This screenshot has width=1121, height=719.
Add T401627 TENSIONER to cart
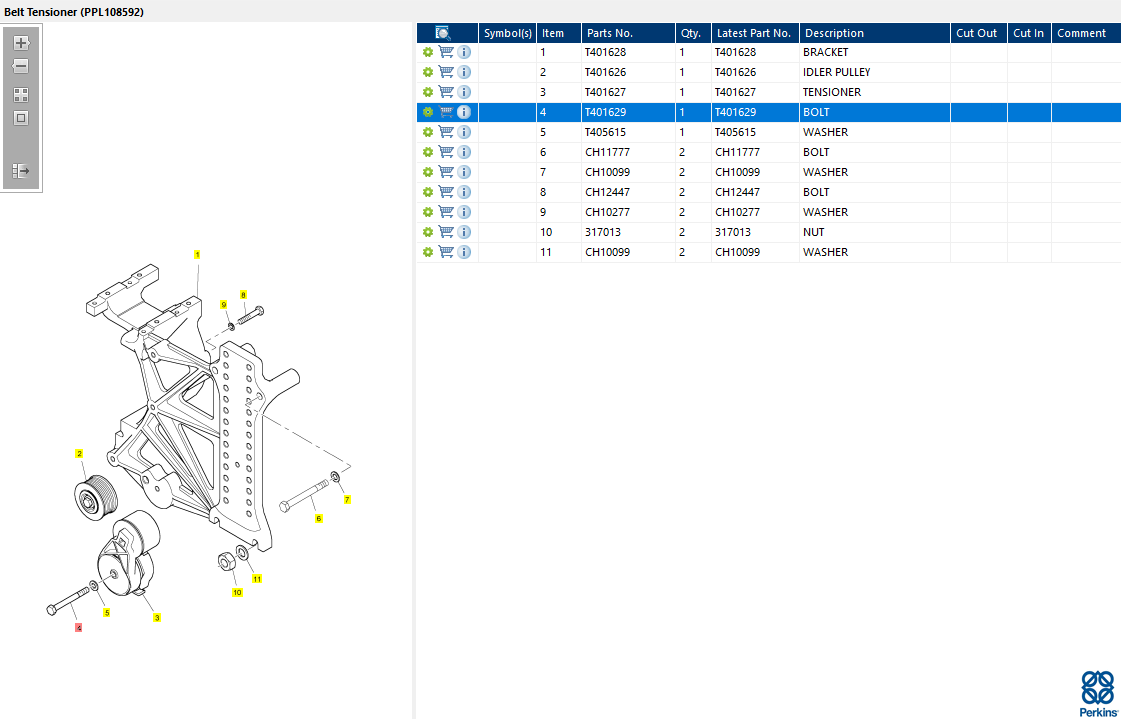[x=446, y=92]
